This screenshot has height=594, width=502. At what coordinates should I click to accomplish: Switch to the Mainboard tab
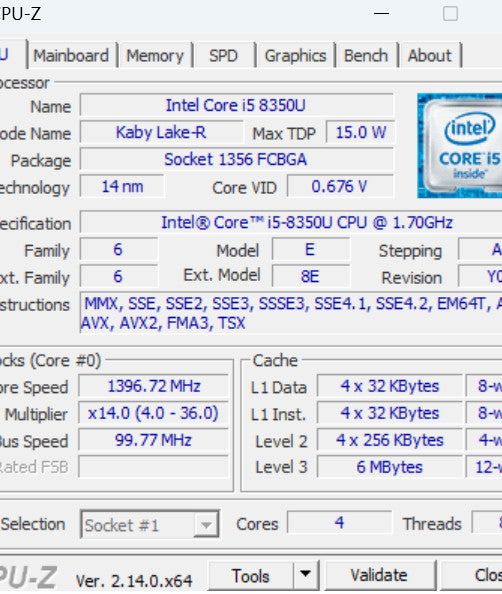click(x=71, y=56)
